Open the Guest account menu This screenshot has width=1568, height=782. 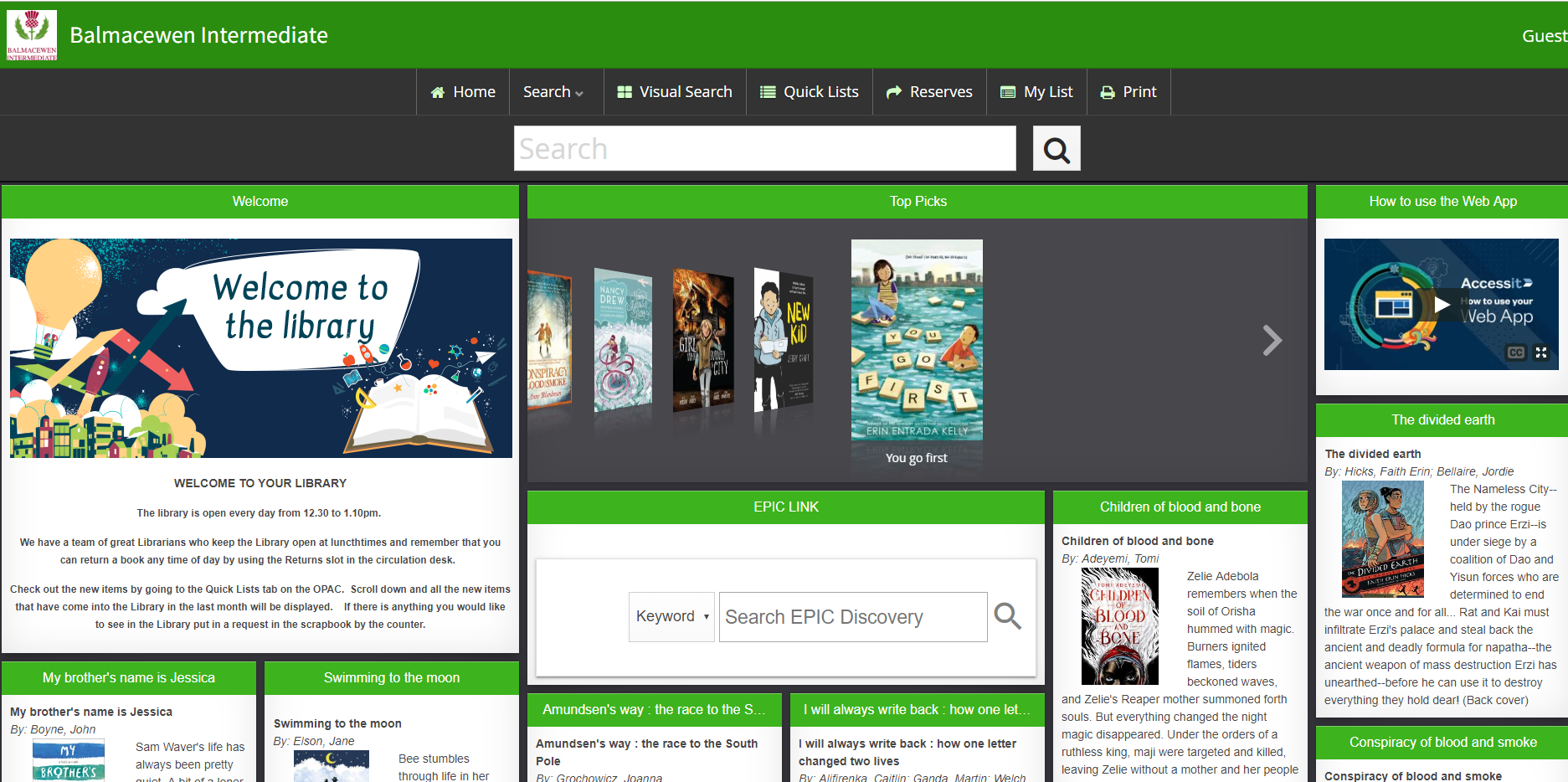(1544, 35)
